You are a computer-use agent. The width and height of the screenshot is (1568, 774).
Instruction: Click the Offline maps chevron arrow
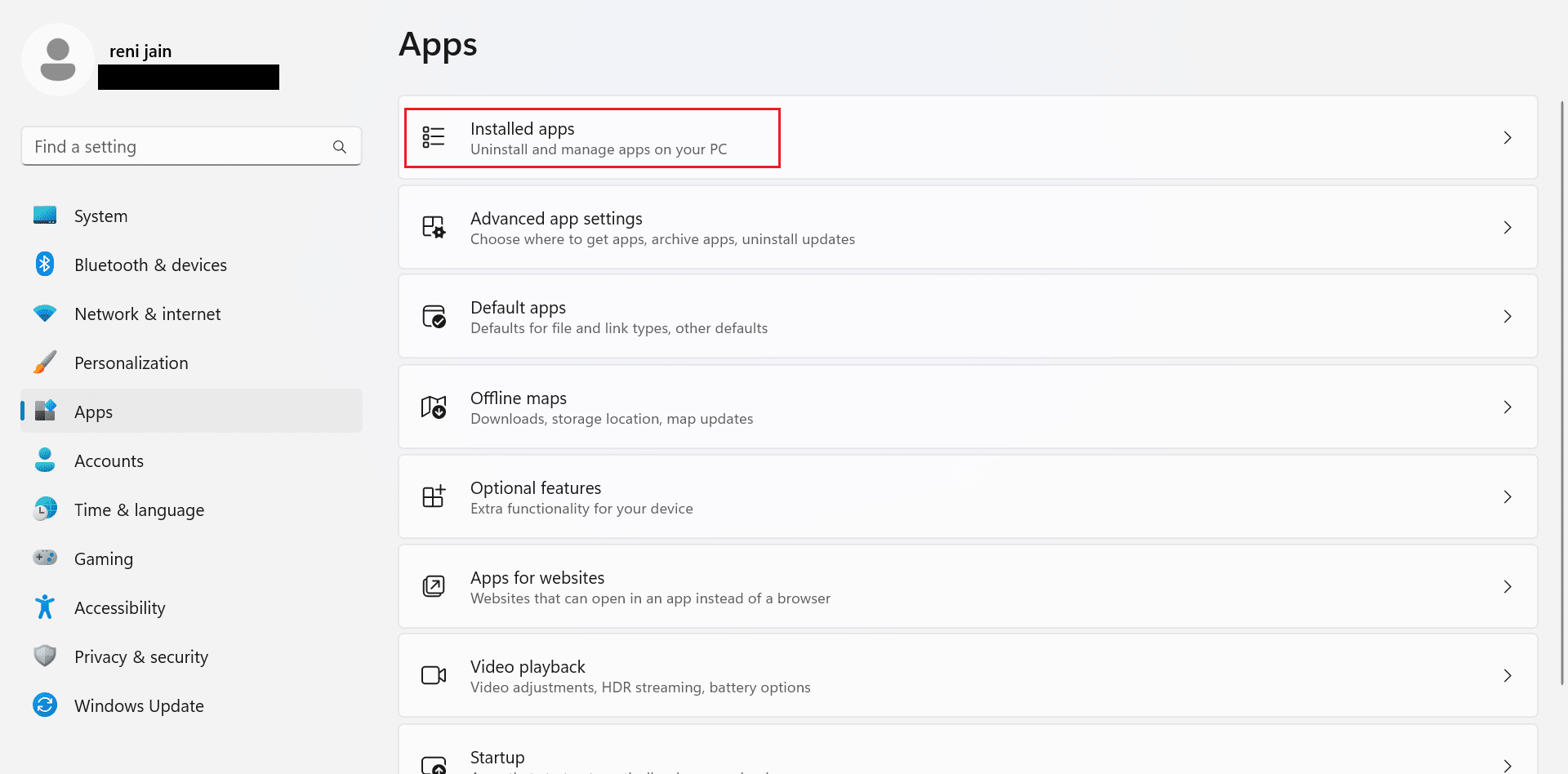1508,407
